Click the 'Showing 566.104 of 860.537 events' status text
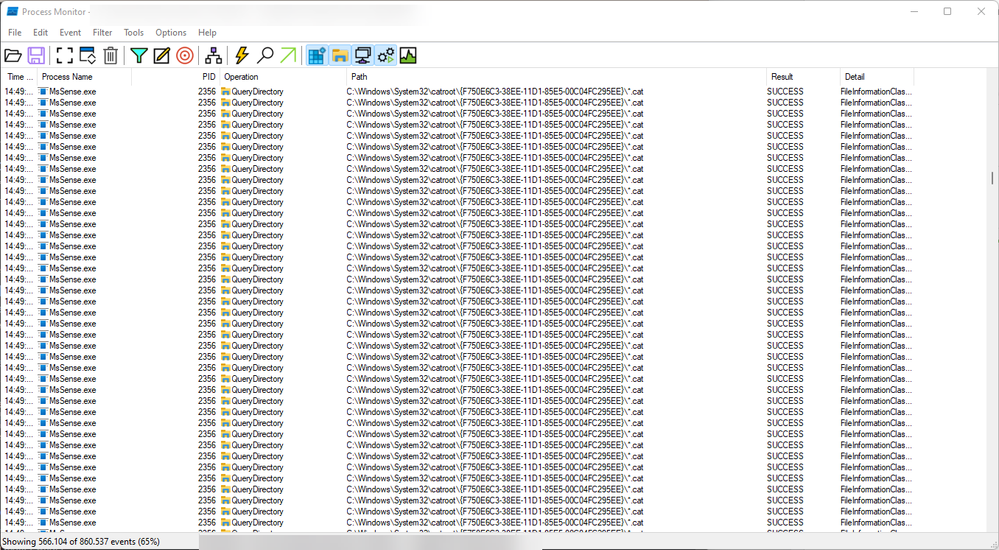The width and height of the screenshot is (999, 550). point(82,542)
